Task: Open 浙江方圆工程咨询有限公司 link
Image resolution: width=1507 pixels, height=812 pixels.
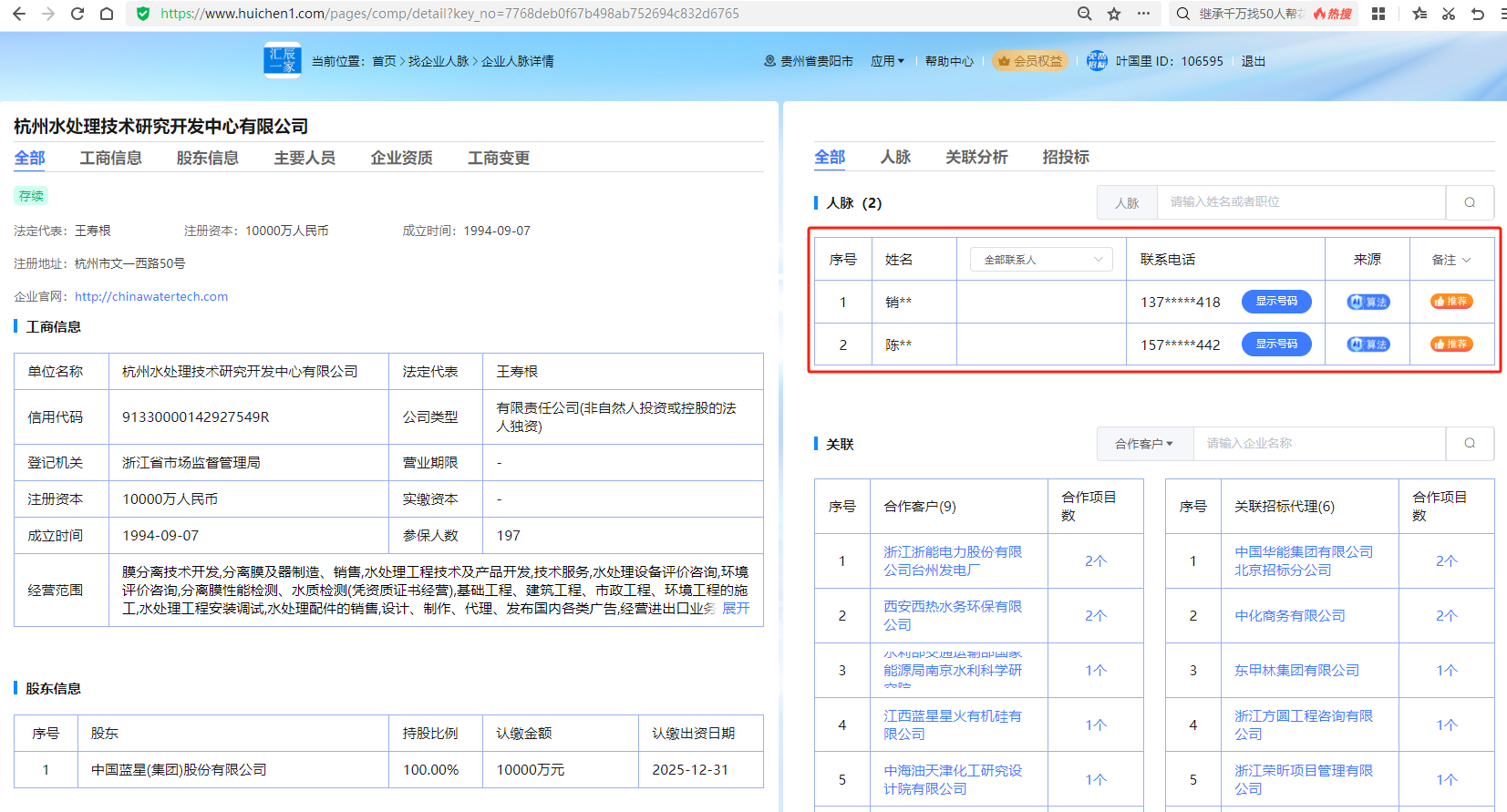Action: (x=1304, y=725)
